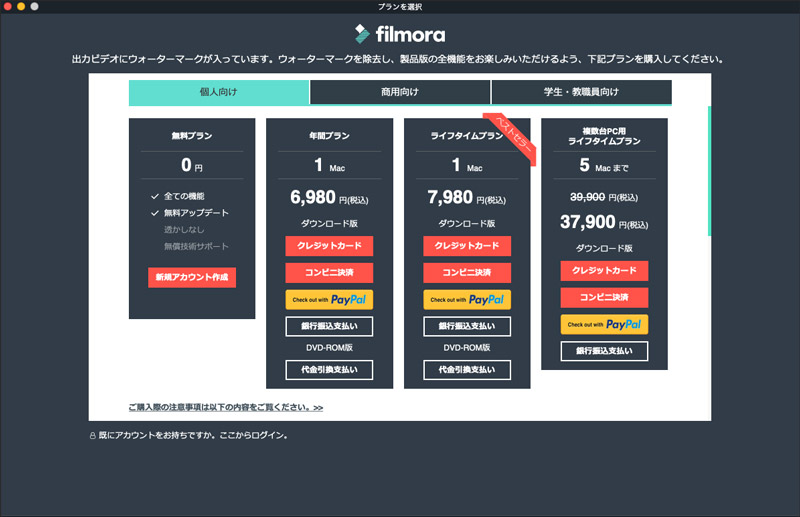Click the 無料プラン heading
The width and height of the screenshot is (800, 517).
(192, 136)
